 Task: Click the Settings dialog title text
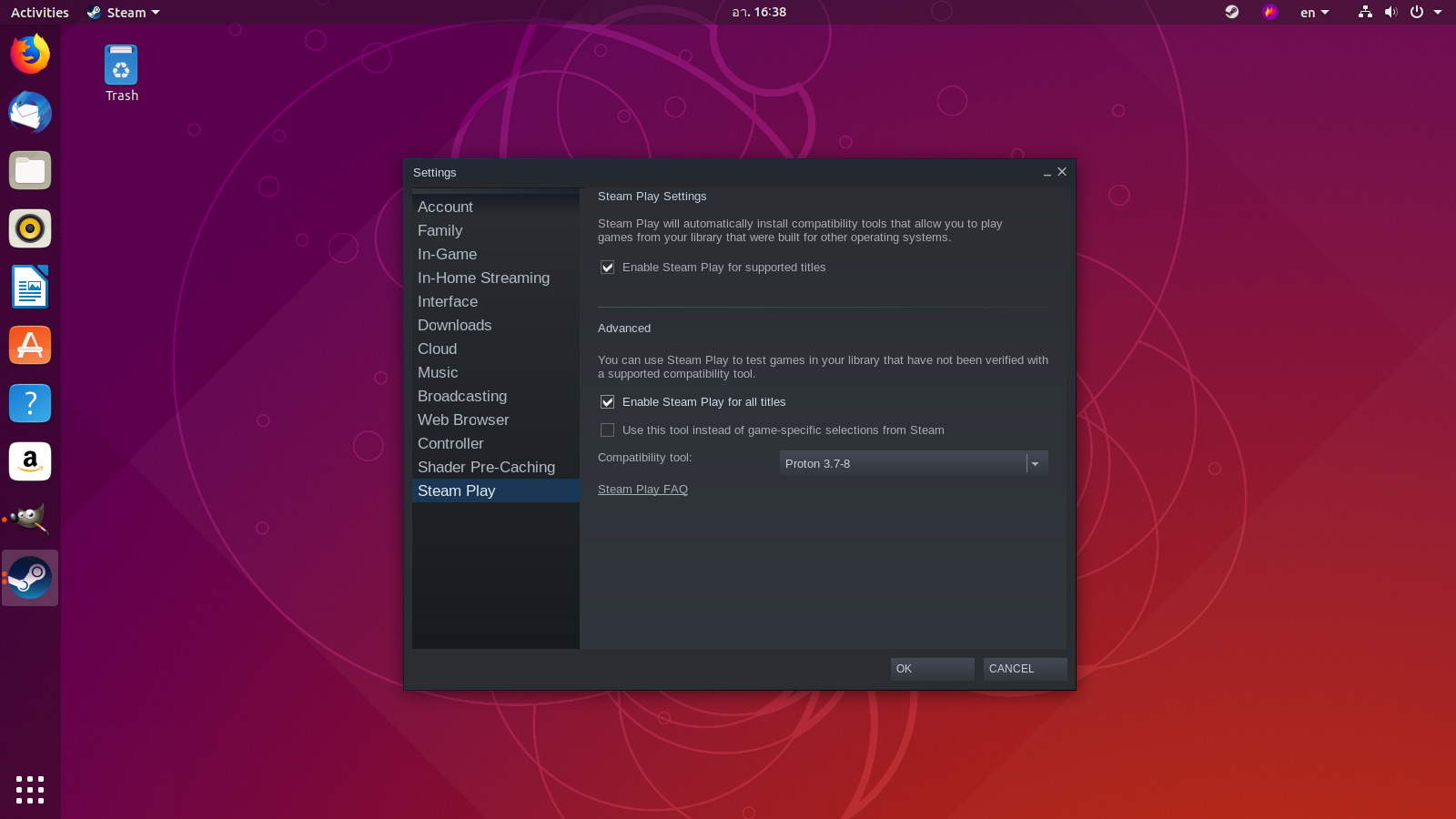[x=435, y=173]
